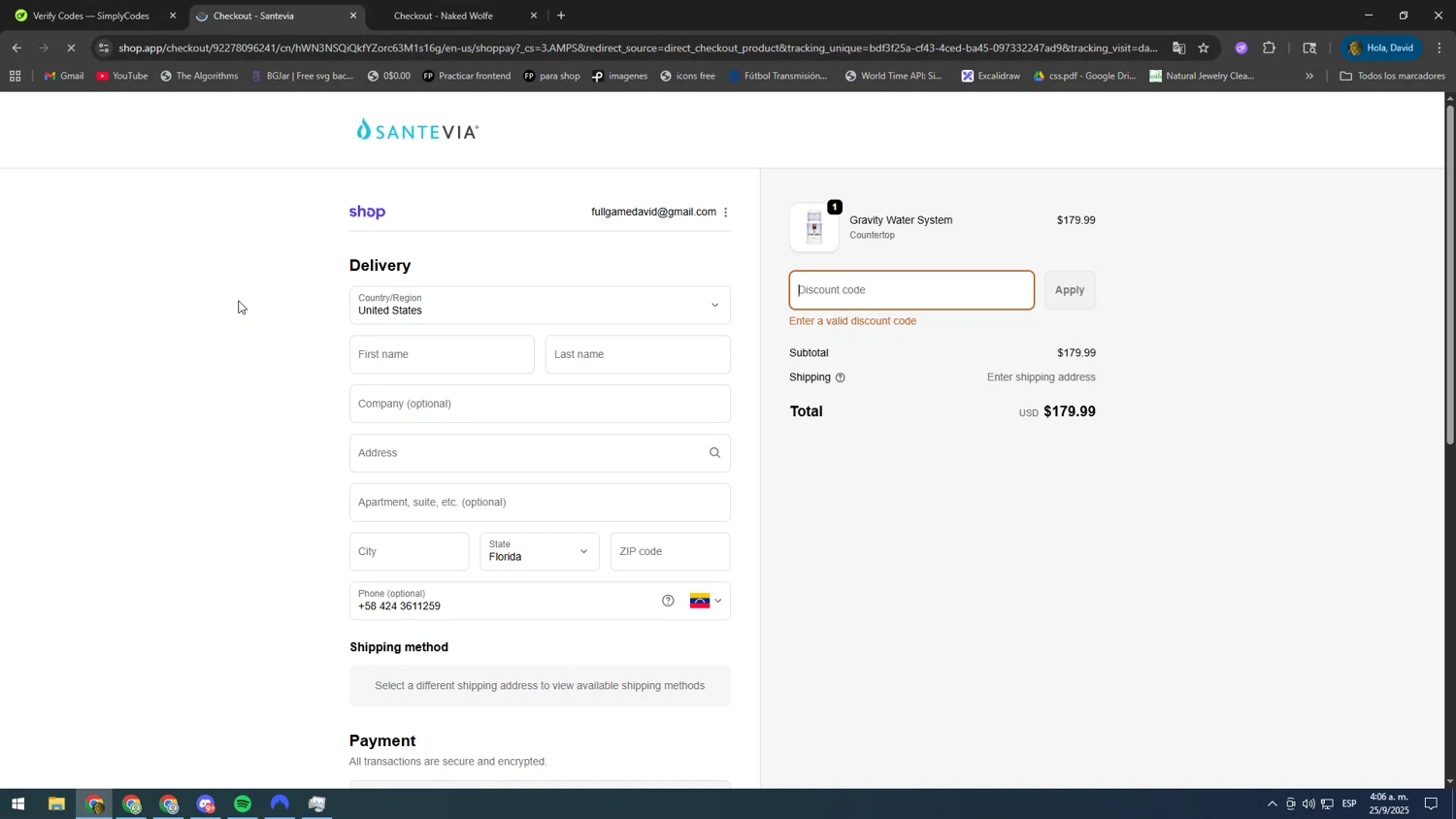Open the Gmail bookmark
This screenshot has width=1456, height=819.
click(64, 76)
